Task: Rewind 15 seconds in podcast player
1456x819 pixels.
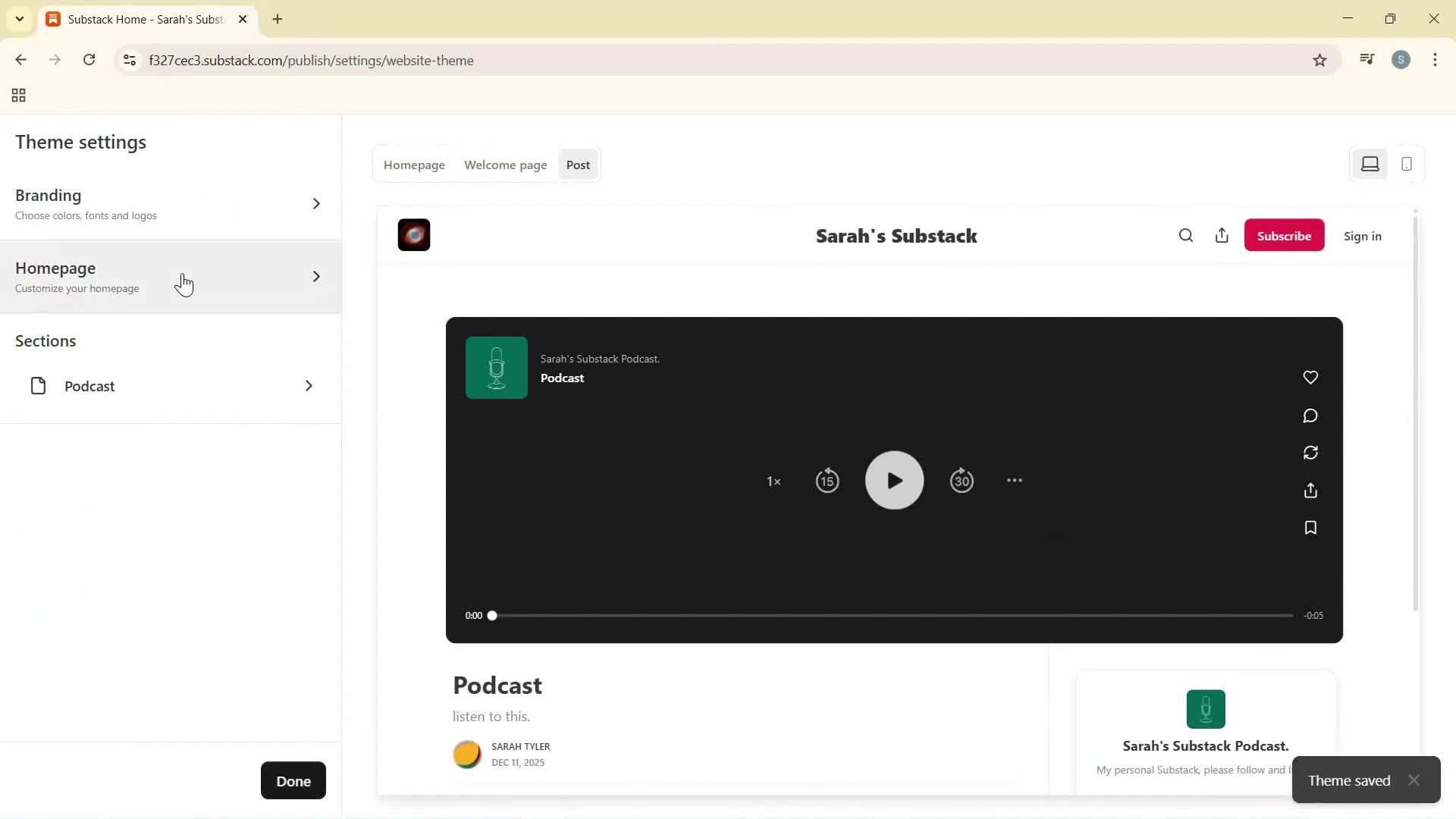Action: coord(827,481)
